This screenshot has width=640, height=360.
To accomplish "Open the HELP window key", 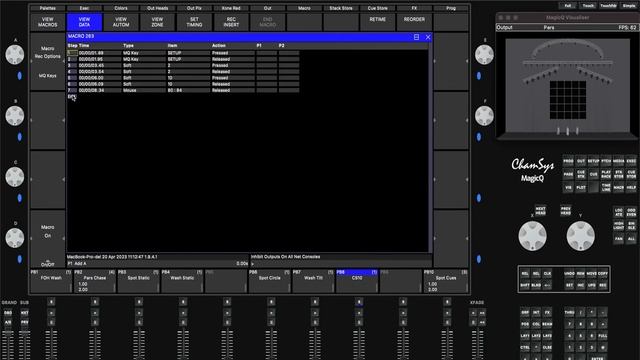I will 631,187.
